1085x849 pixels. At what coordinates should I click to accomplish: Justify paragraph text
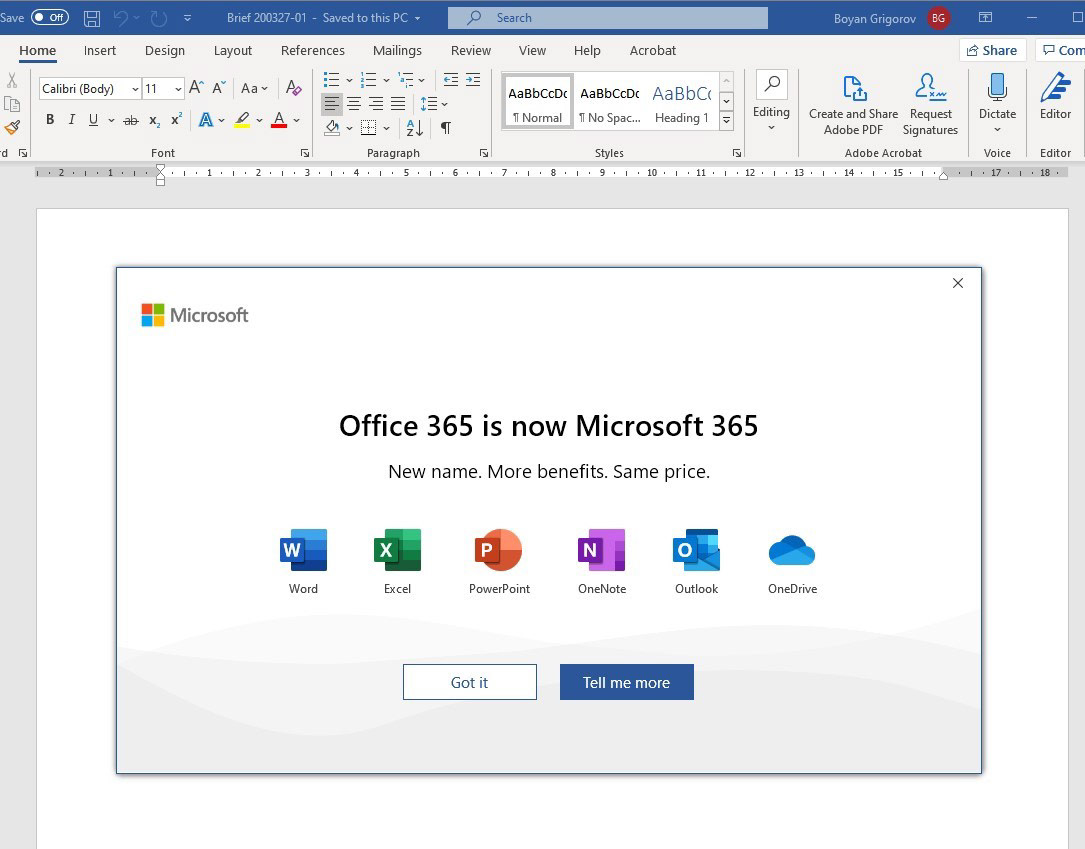398,104
